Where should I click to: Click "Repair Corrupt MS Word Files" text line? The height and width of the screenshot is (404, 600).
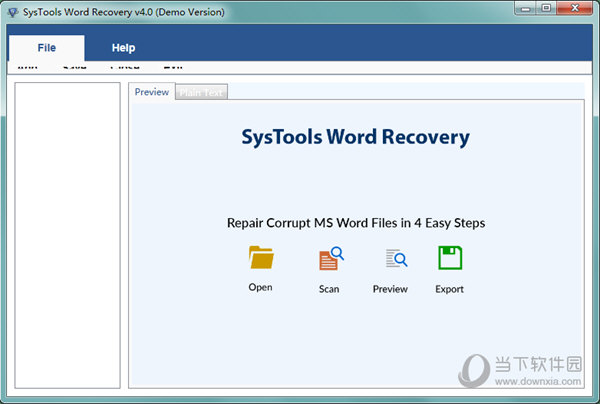(x=356, y=223)
